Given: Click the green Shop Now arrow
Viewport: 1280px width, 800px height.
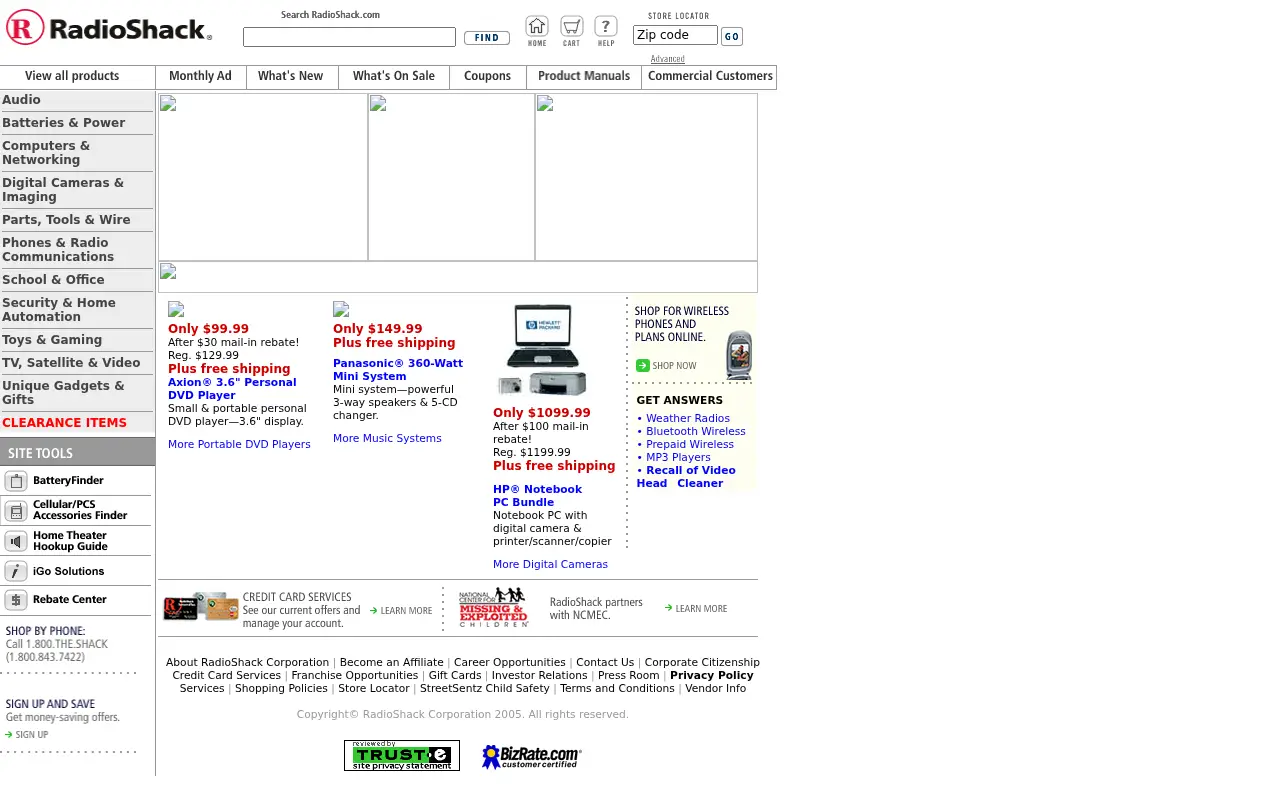Looking at the screenshot, I should click(x=643, y=365).
